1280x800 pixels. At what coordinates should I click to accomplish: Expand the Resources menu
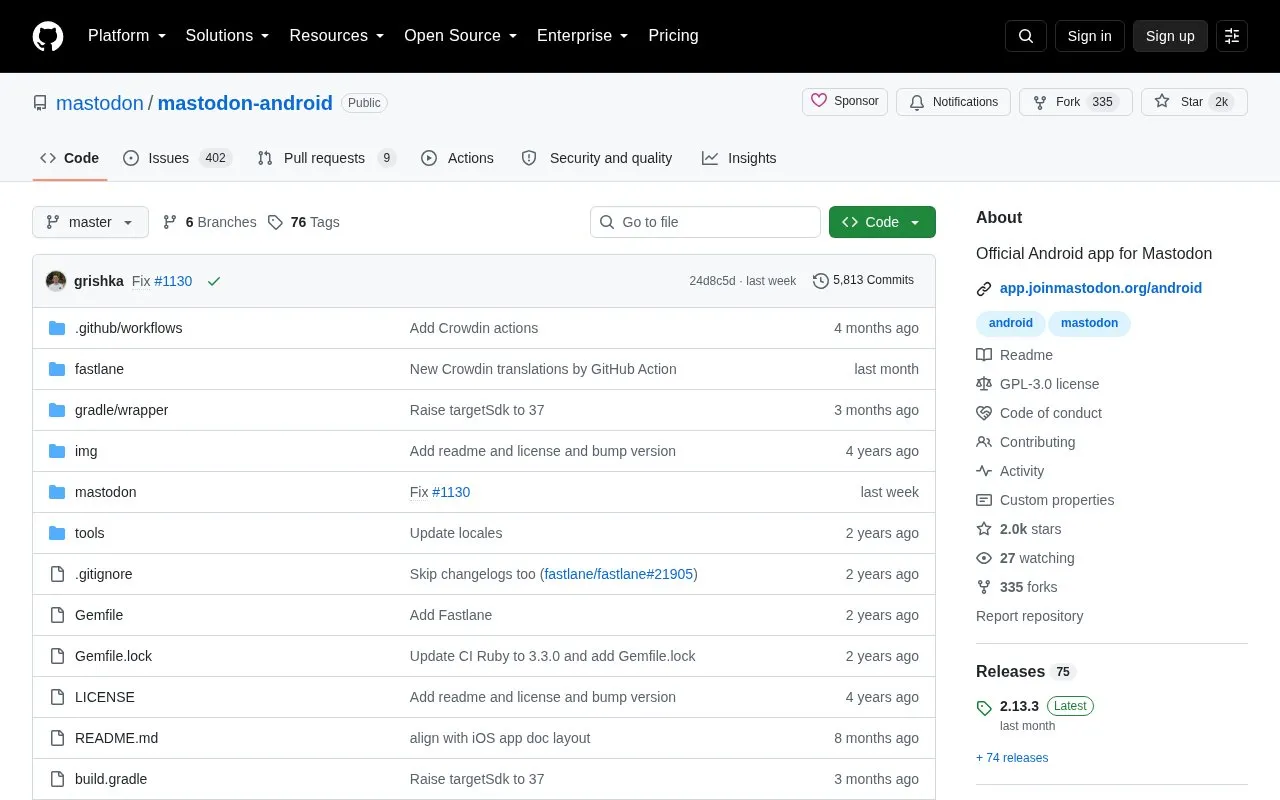point(337,36)
